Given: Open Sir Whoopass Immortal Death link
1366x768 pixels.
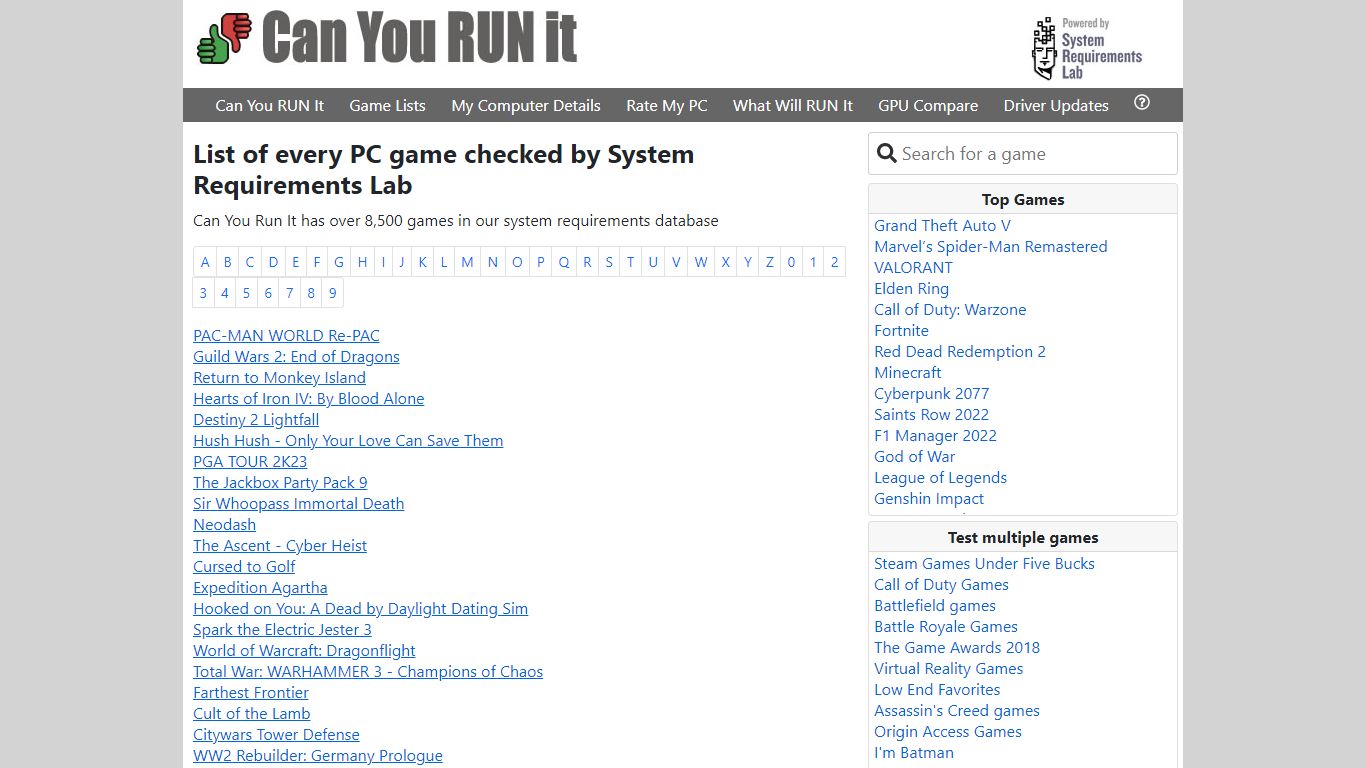Looking at the screenshot, I should coord(298,503).
